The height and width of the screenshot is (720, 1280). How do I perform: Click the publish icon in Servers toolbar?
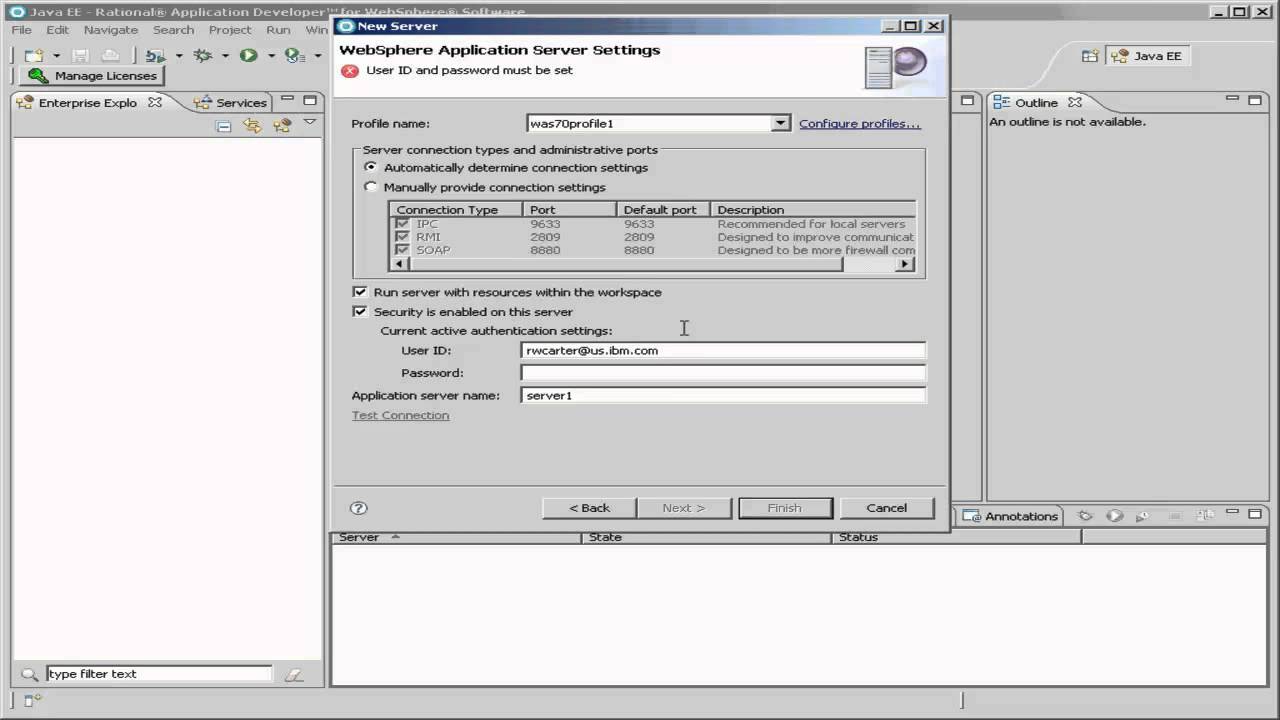click(x=1204, y=516)
